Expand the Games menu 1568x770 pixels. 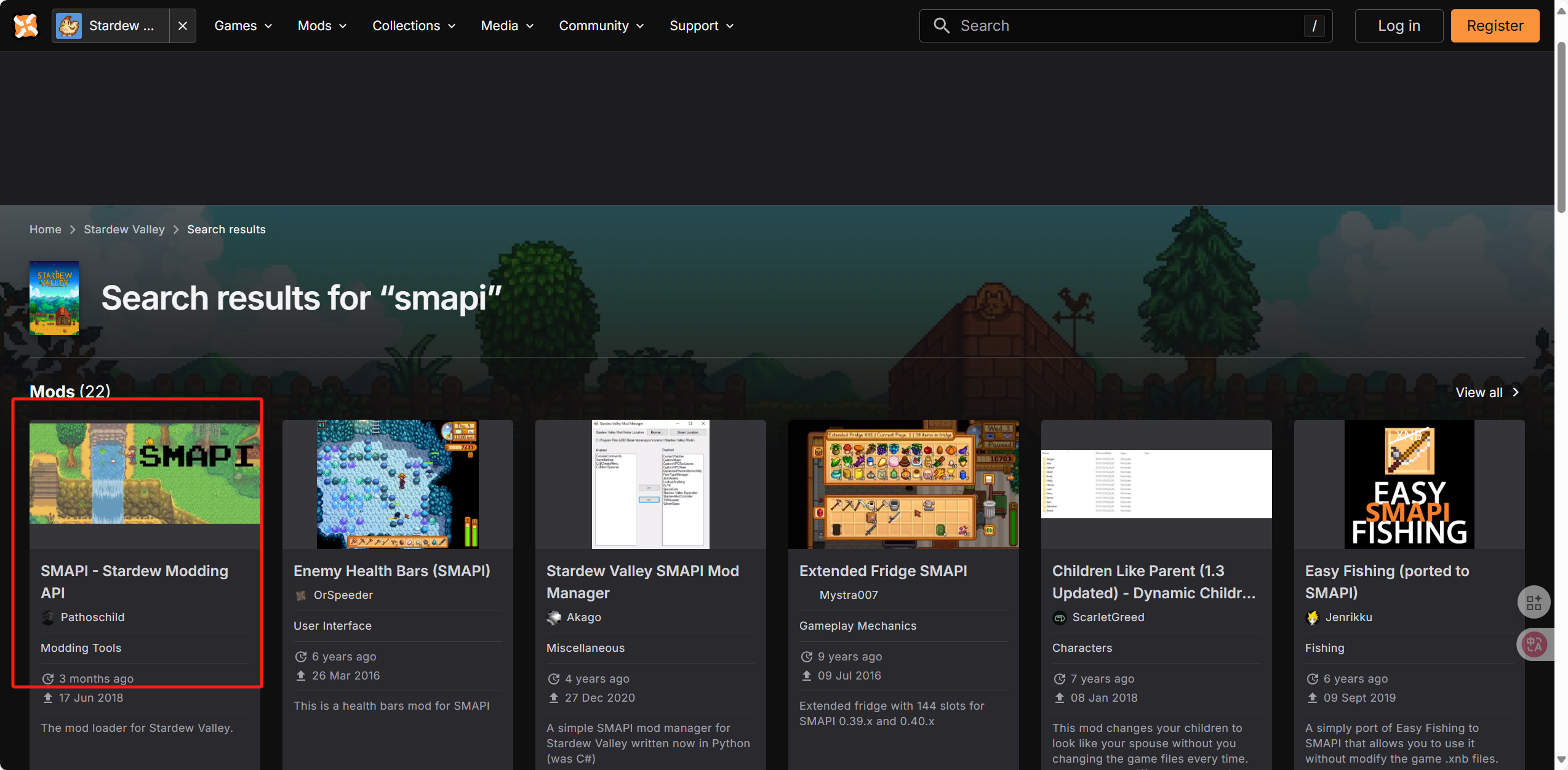click(243, 26)
